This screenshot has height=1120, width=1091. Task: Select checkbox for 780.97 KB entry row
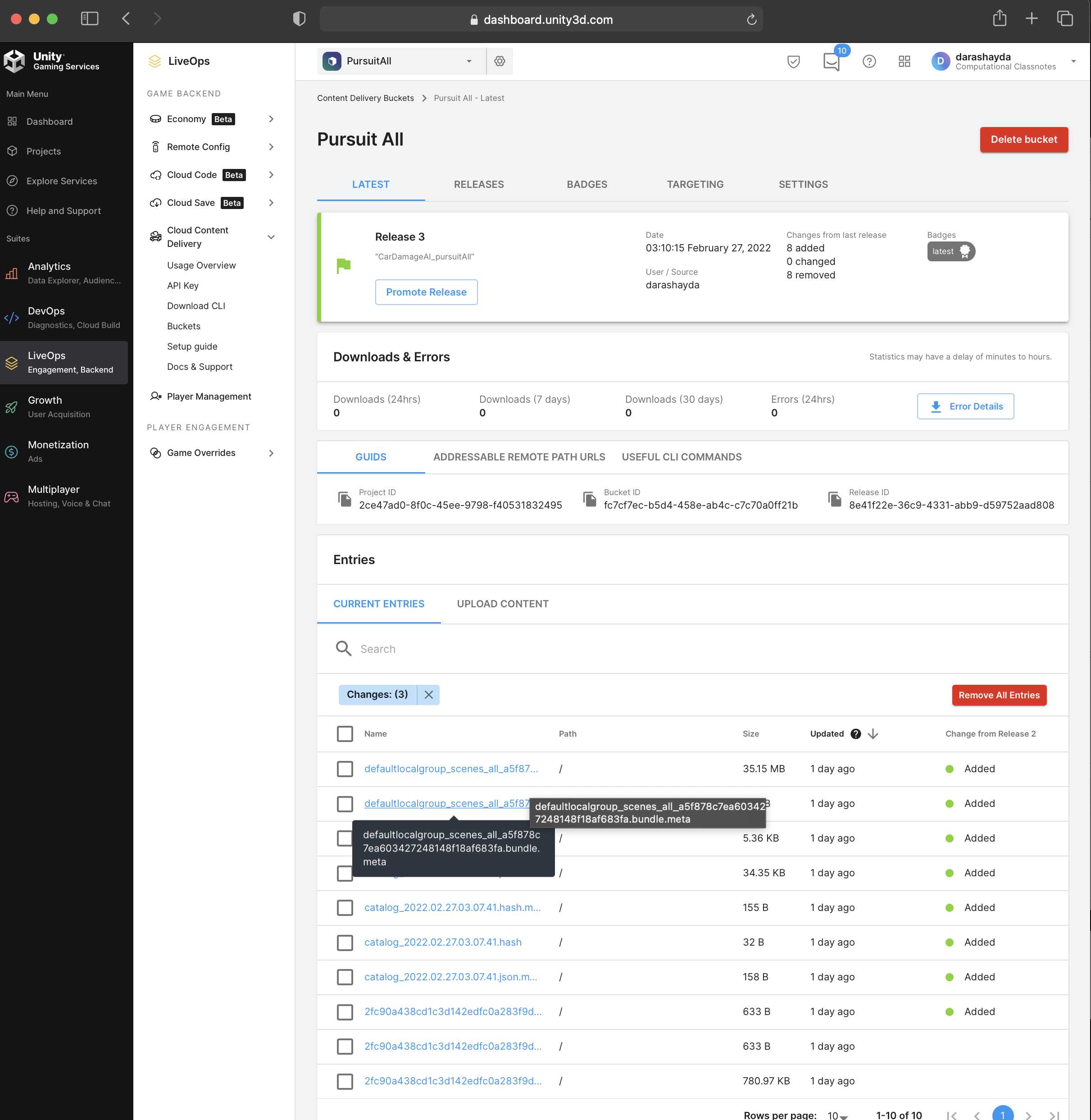click(345, 1081)
